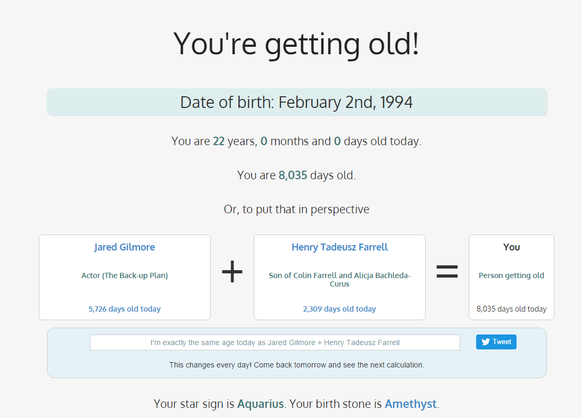582x418 pixels.
Task: Select the 'Actor (The Back-up Plan)' description
Action: coord(124,275)
